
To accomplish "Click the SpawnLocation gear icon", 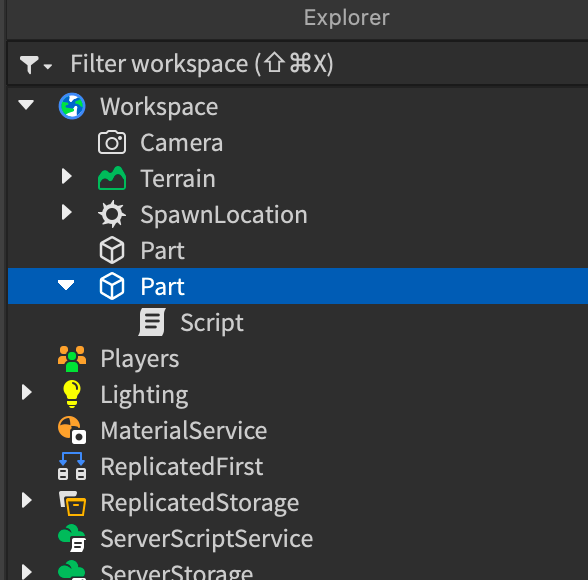I will click(x=112, y=214).
